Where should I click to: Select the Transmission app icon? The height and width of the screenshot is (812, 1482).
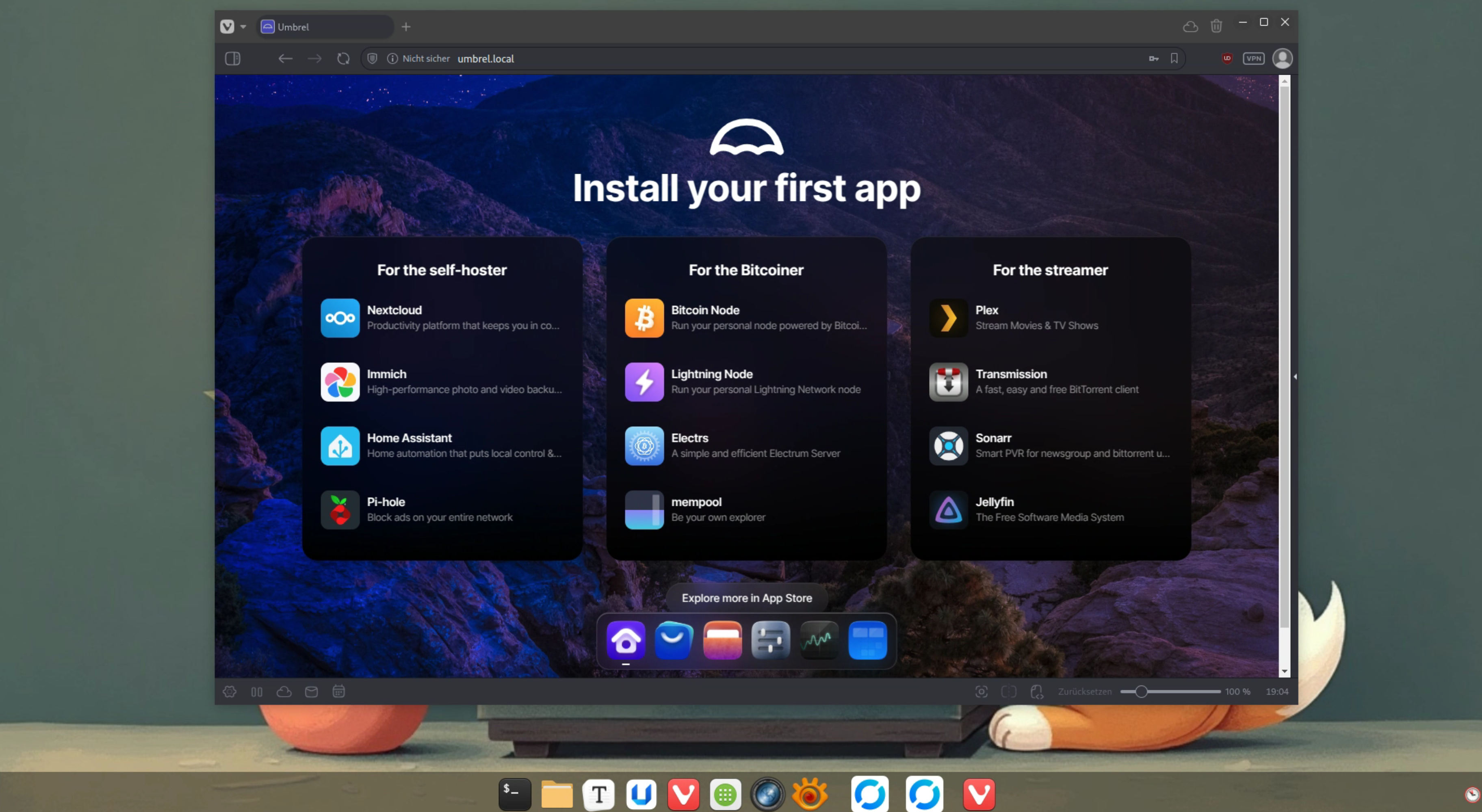tap(949, 381)
